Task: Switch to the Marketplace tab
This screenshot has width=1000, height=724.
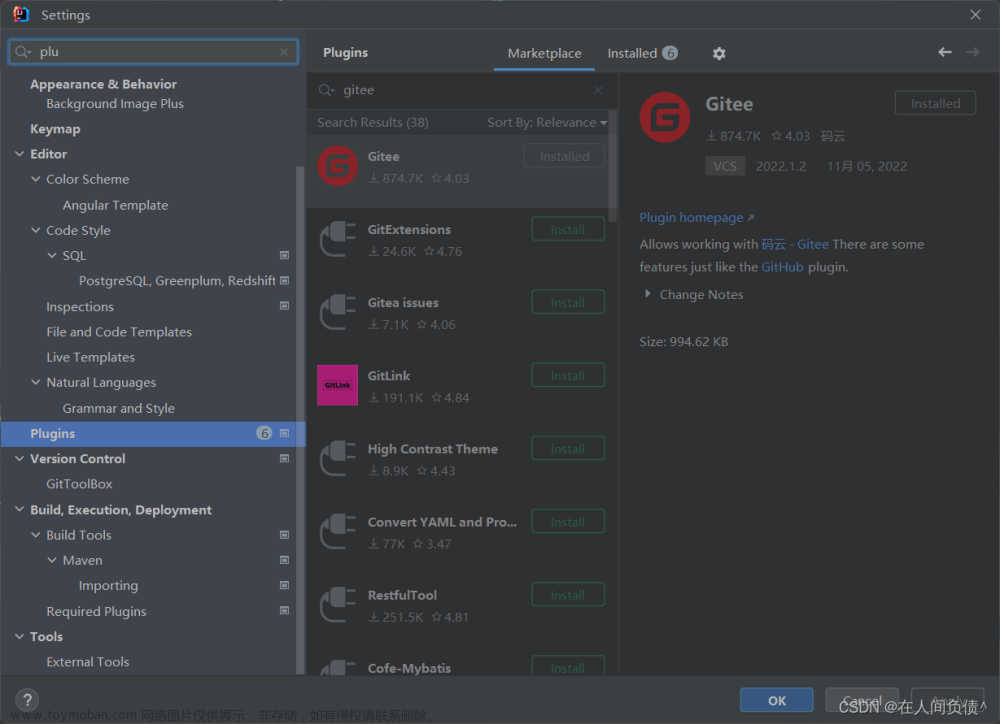Action: pos(544,54)
